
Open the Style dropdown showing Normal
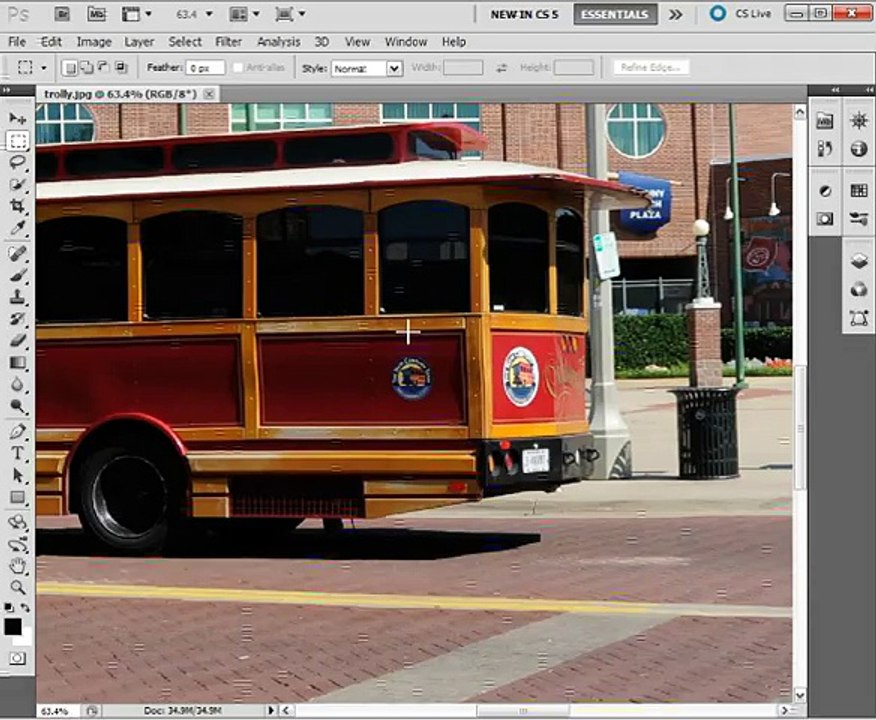367,68
